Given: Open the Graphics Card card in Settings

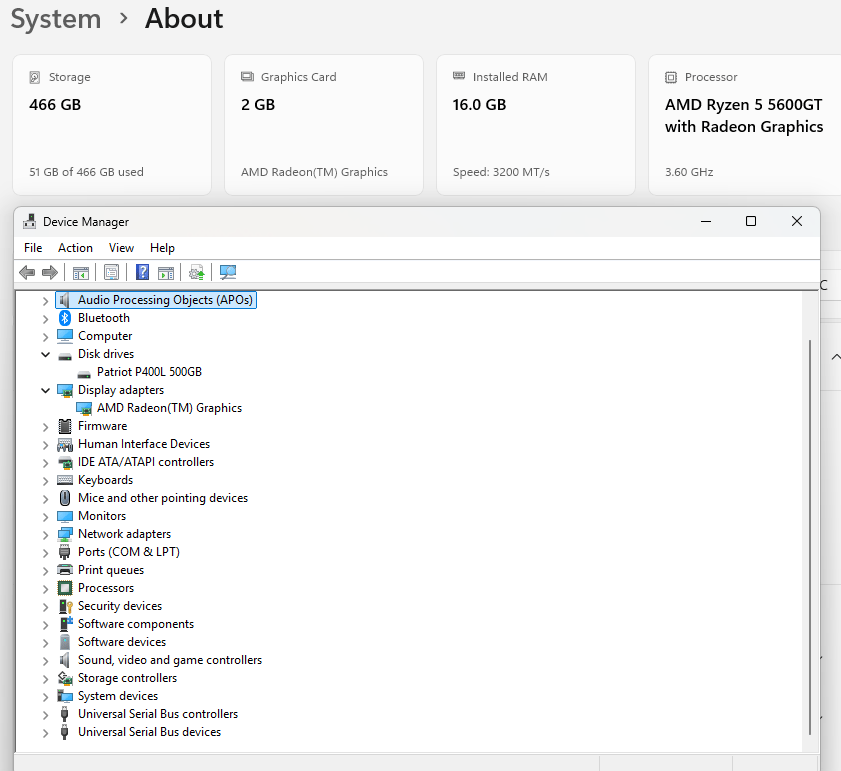Looking at the screenshot, I should click(324, 125).
